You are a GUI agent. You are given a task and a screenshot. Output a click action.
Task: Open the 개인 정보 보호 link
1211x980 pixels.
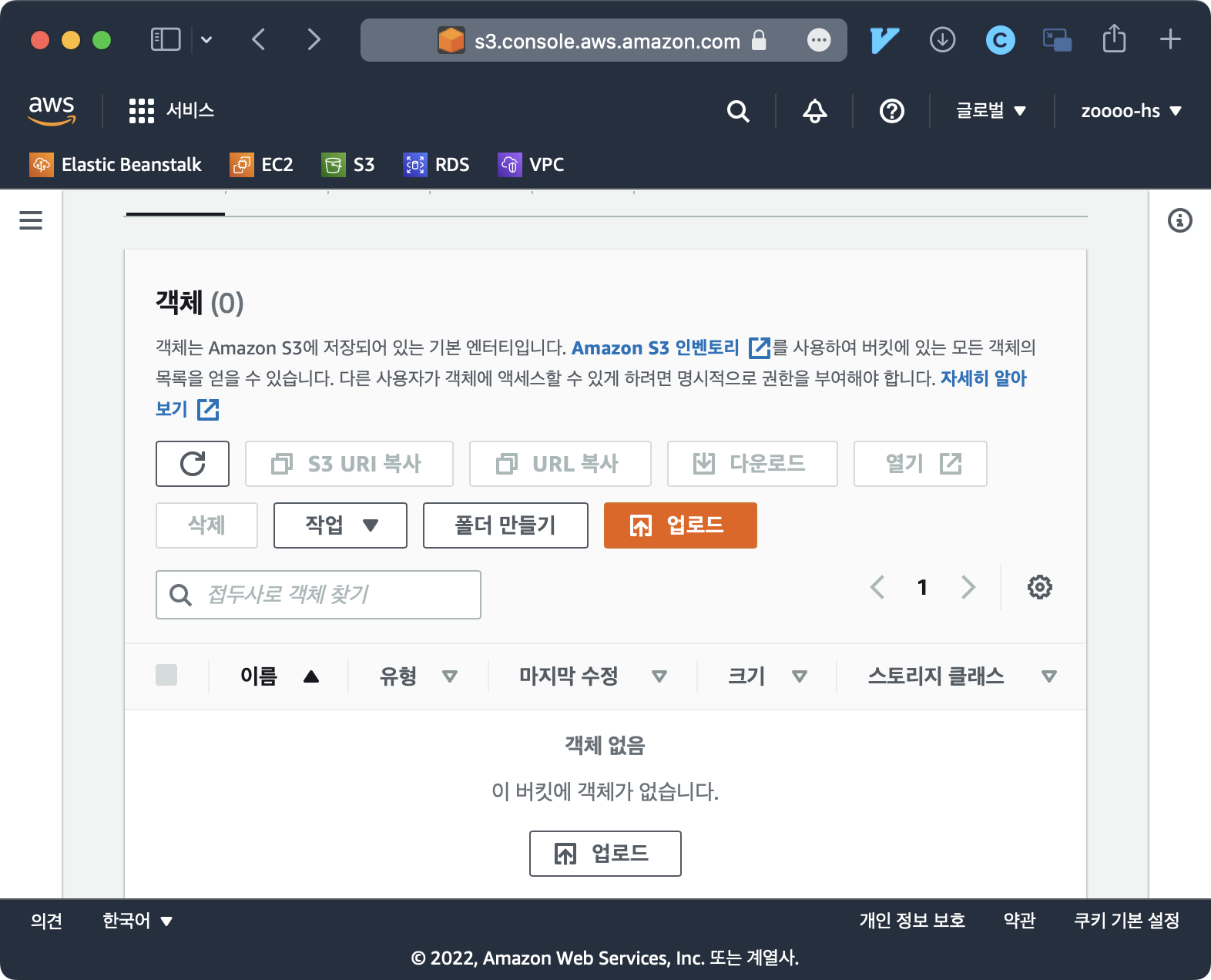[x=912, y=921]
